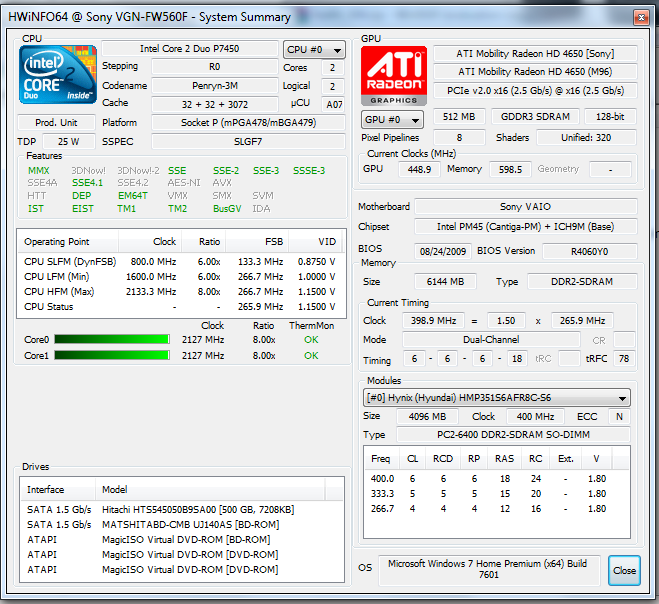This screenshot has height=604, width=659.
Task: Click the 266.7 frequency timing row
Action: coord(496,509)
